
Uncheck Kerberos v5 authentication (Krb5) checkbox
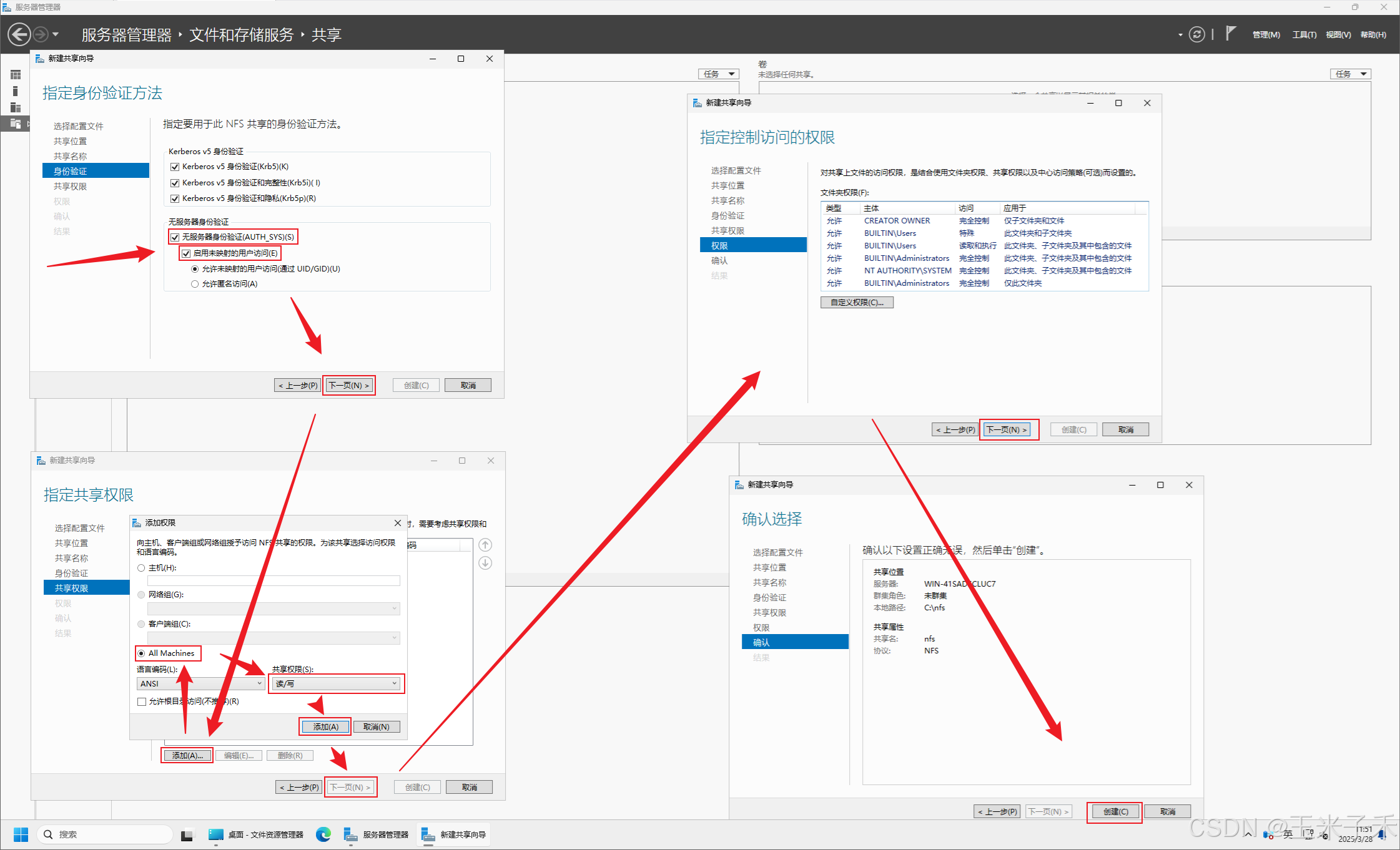pyautogui.click(x=175, y=167)
